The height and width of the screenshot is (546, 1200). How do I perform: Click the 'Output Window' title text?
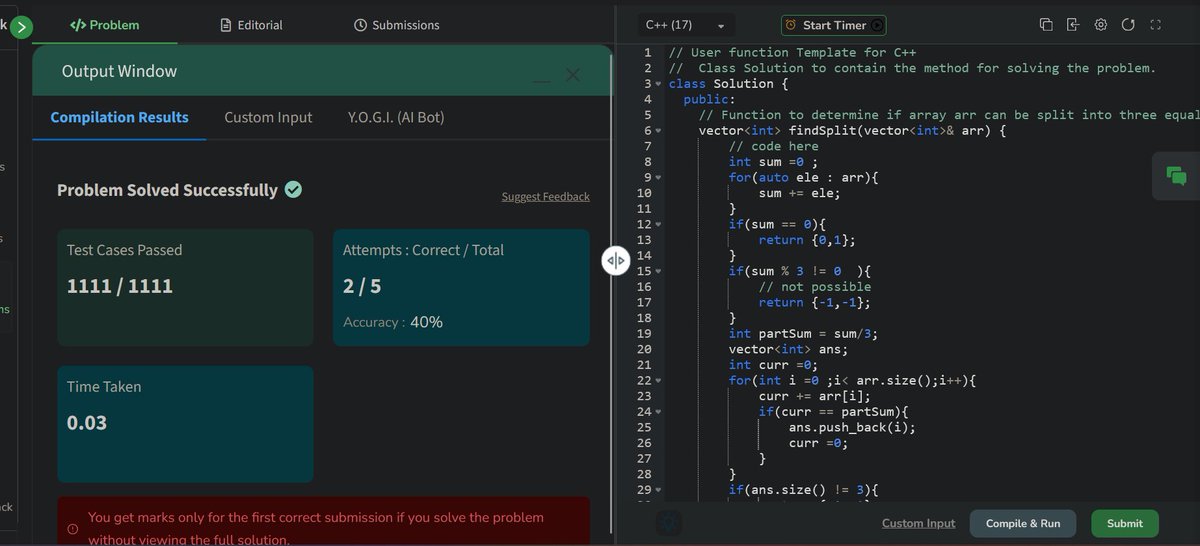119,71
